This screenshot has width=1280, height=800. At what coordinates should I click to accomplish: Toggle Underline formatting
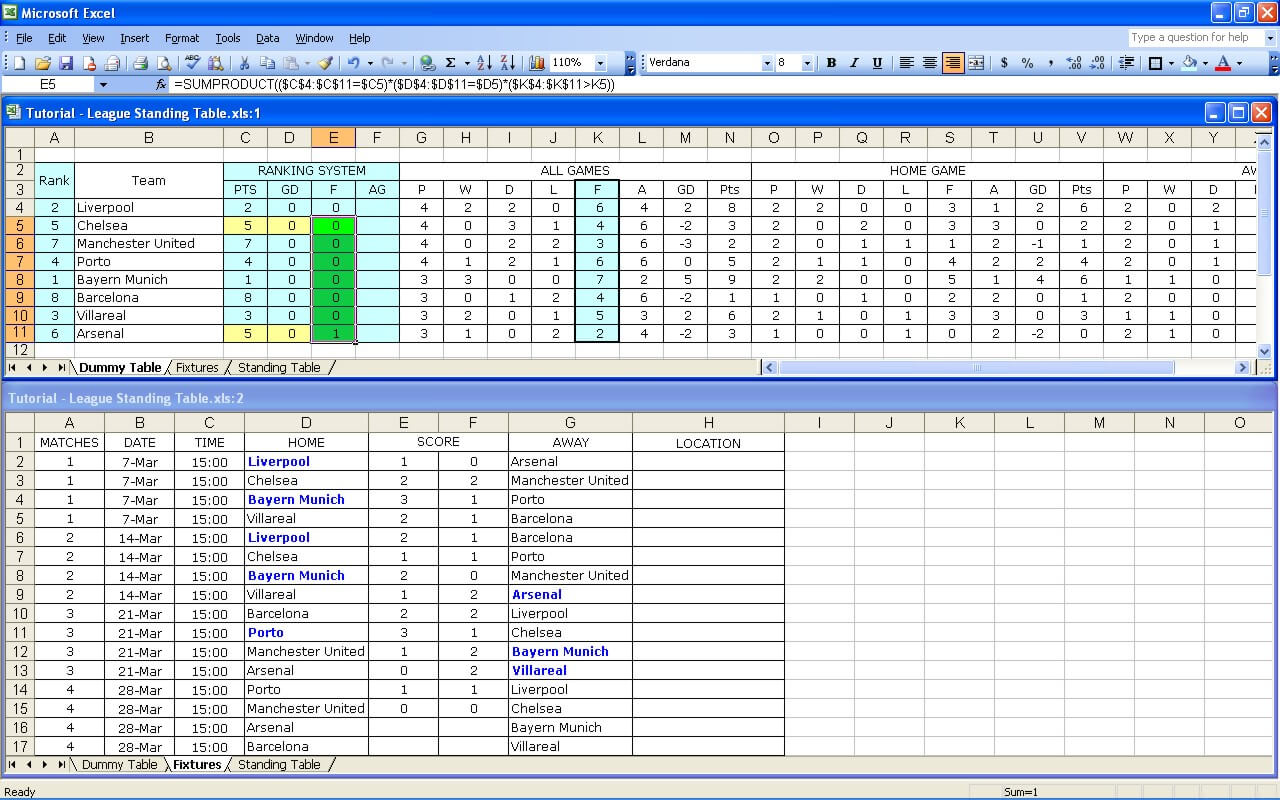point(877,63)
